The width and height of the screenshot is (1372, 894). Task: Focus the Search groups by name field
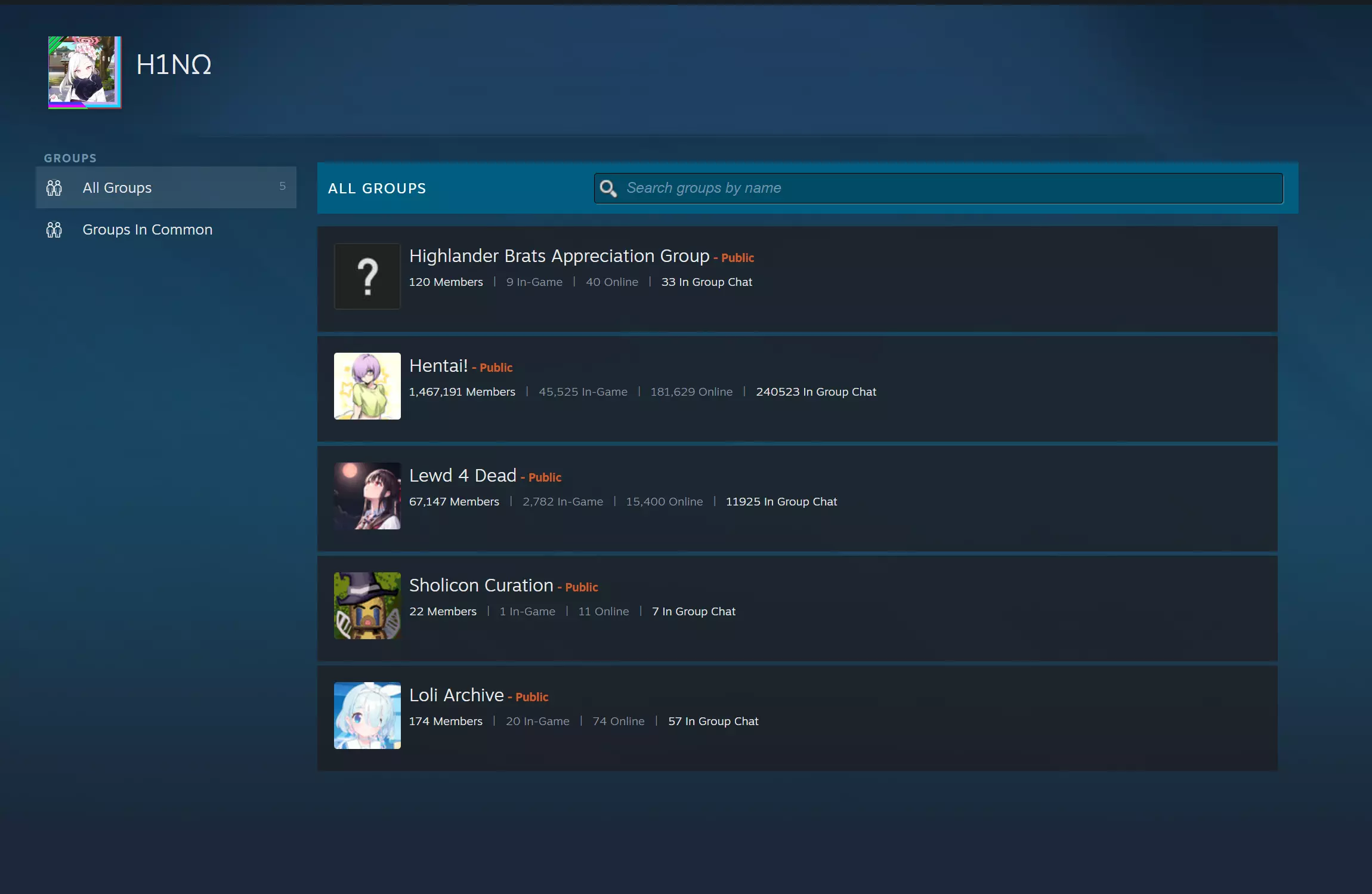pyautogui.click(x=938, y=188)
